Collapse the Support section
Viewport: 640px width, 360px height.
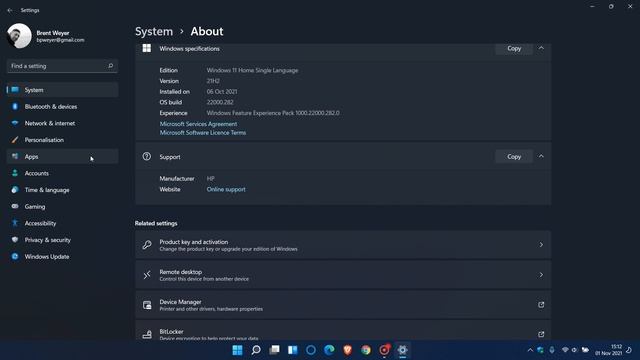tap(541, 156)
